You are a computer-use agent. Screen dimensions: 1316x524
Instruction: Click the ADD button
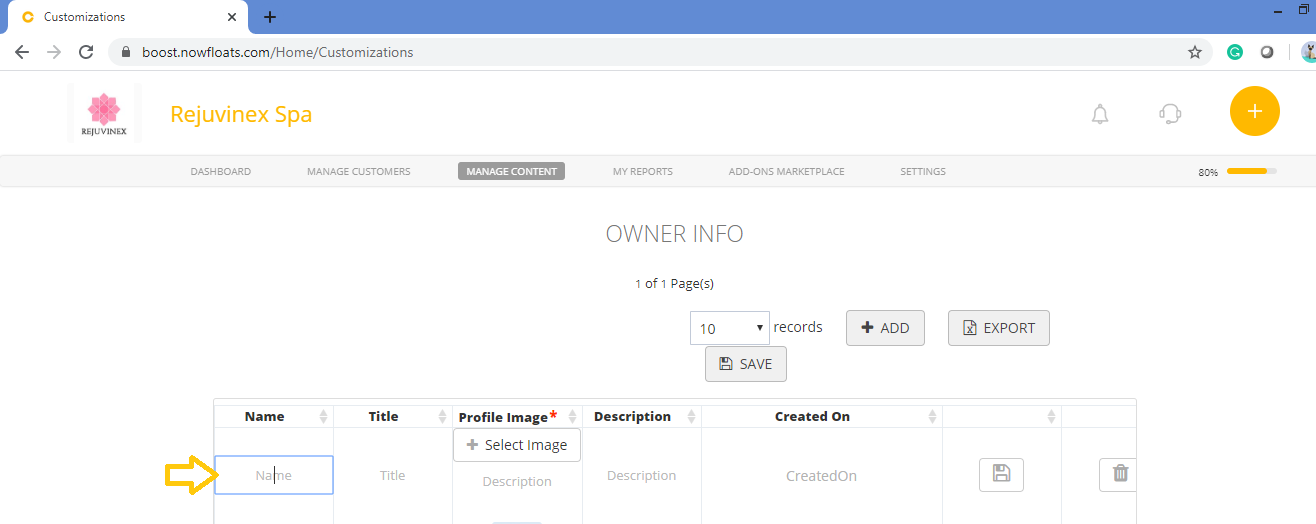pos(885,328)
